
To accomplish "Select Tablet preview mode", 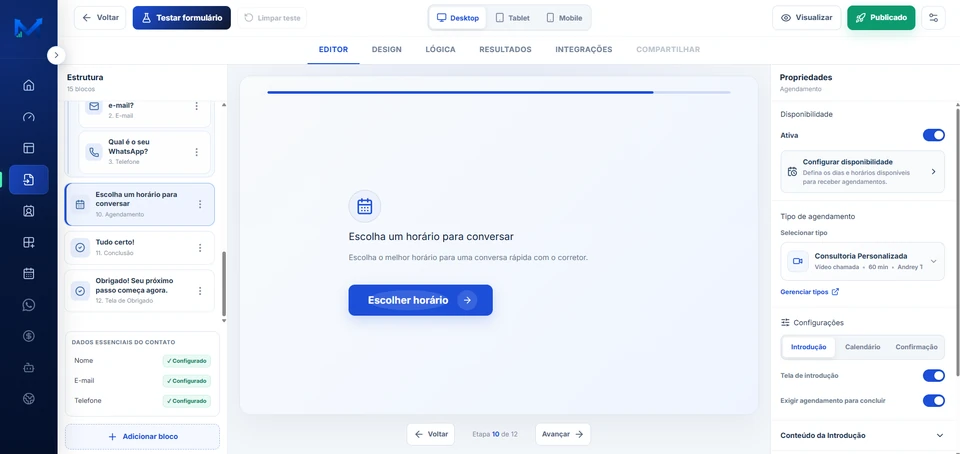I will [x=512, y=18].
